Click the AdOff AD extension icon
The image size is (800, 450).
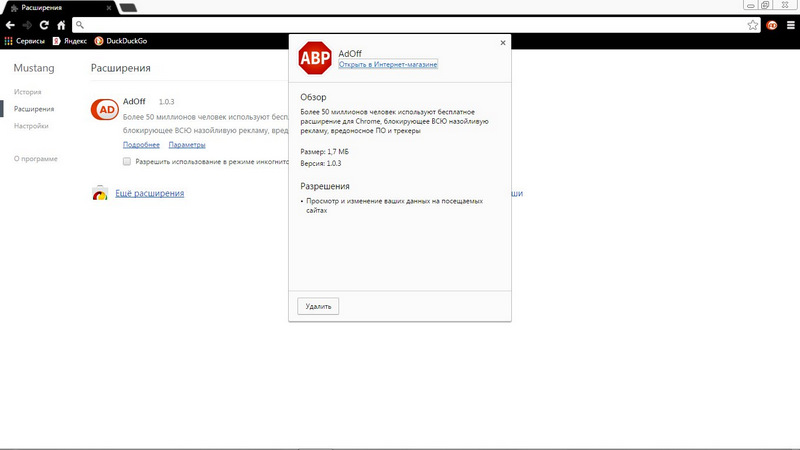point(105,109)
